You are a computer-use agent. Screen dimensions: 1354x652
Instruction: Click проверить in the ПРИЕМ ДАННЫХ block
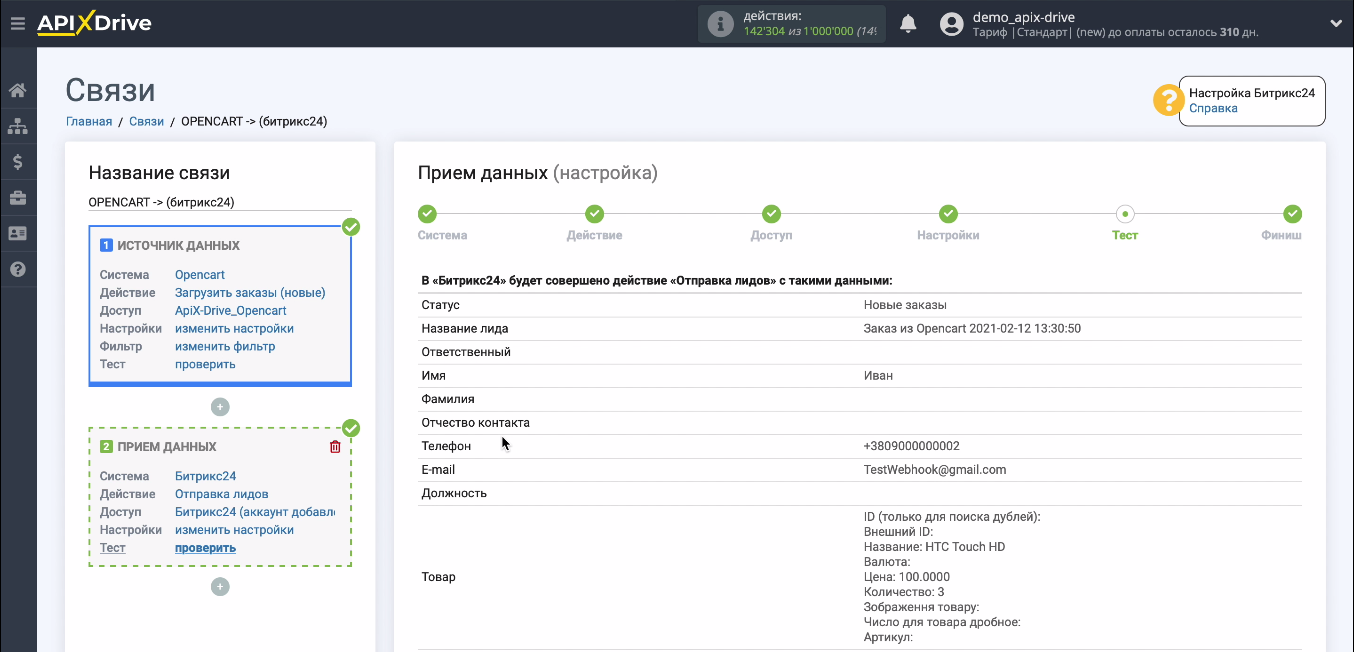[205, 548]
